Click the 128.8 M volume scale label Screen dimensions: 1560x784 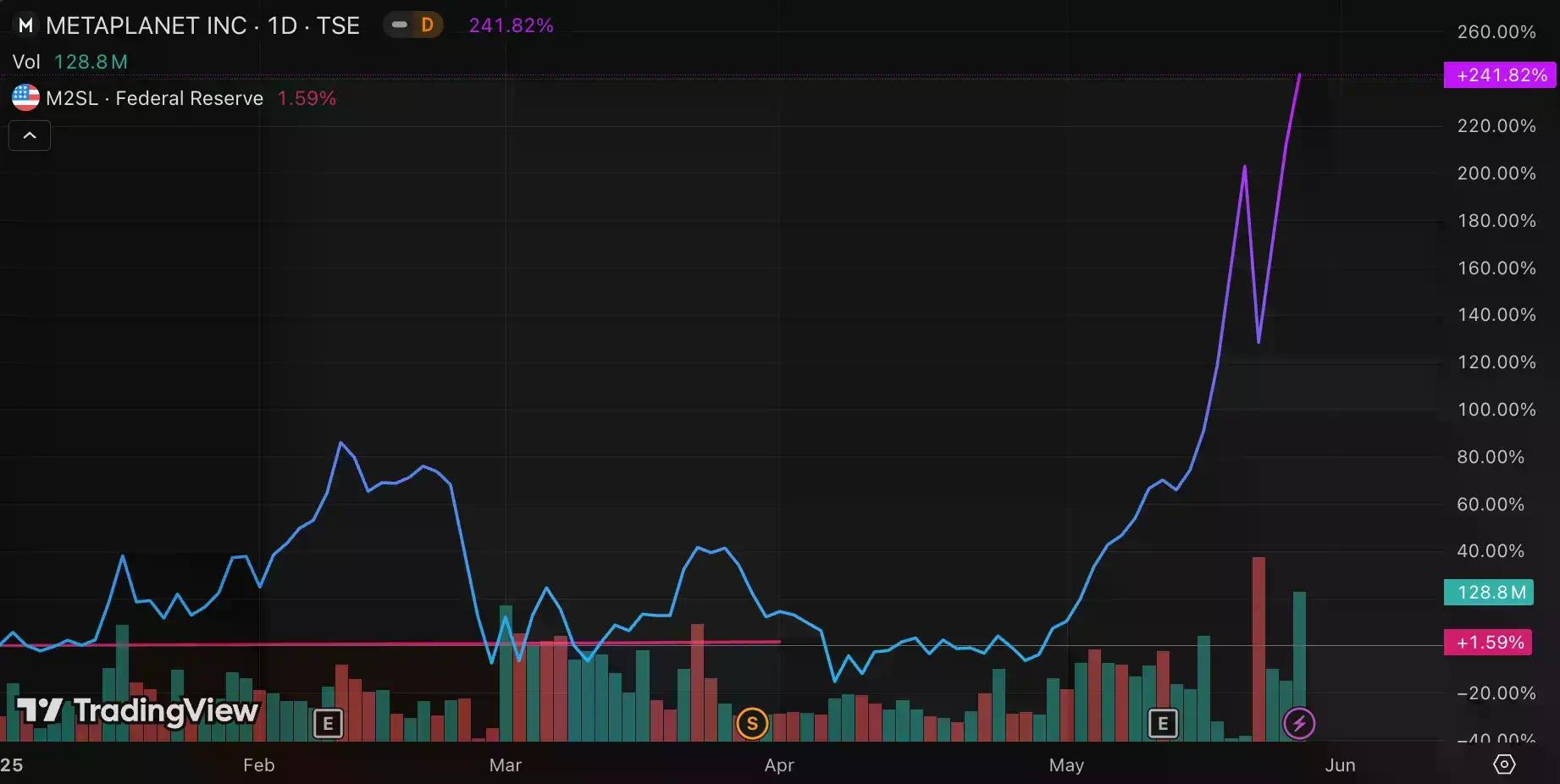click(1489, 593)
